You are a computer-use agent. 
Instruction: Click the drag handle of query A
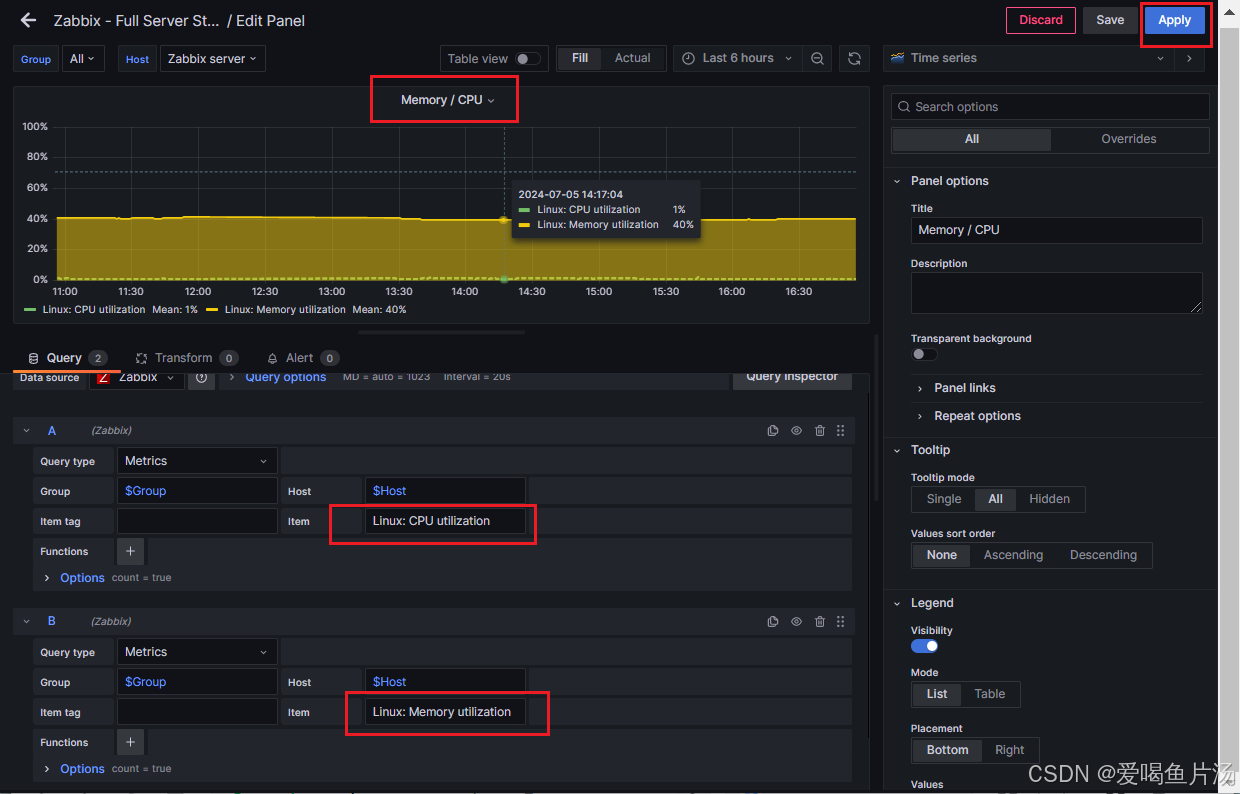tap(840, 430)
